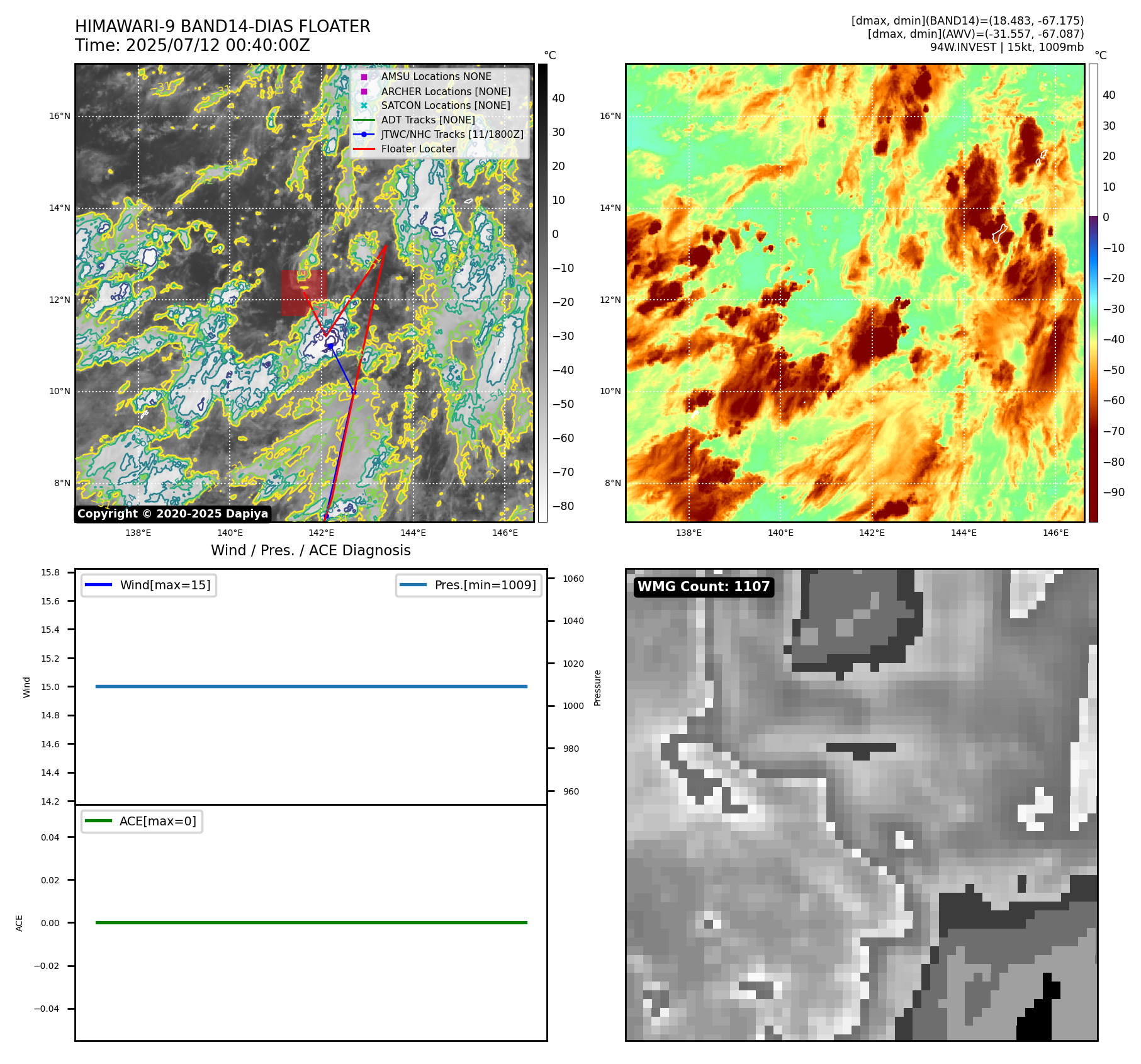Screen dimensions: 1141x1064
Task: Click the '−90' tick on rainbow colorbar
Action: (x=1113, y=492)
